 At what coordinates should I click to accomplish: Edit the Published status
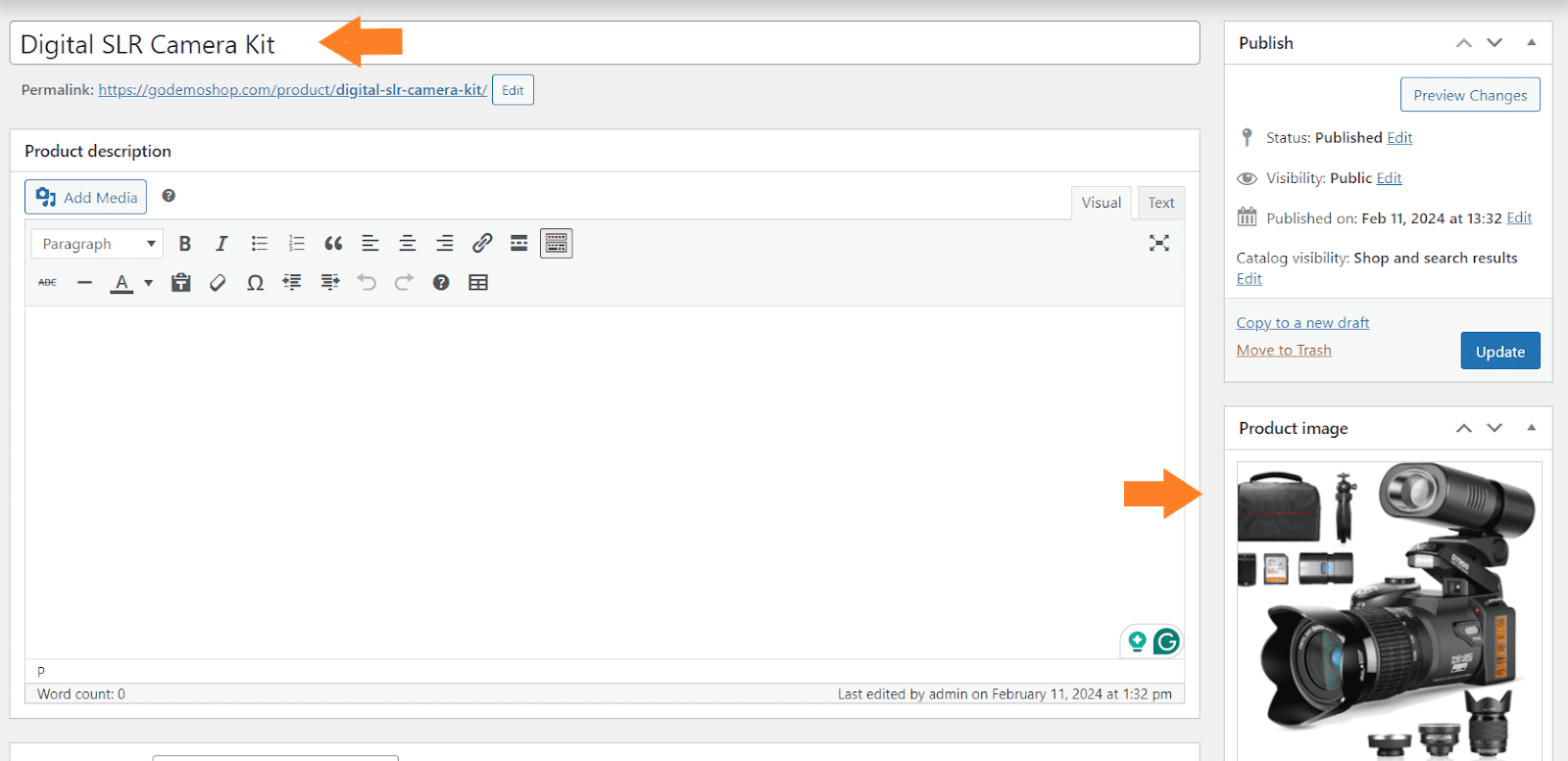click(x=1399, y=137)
